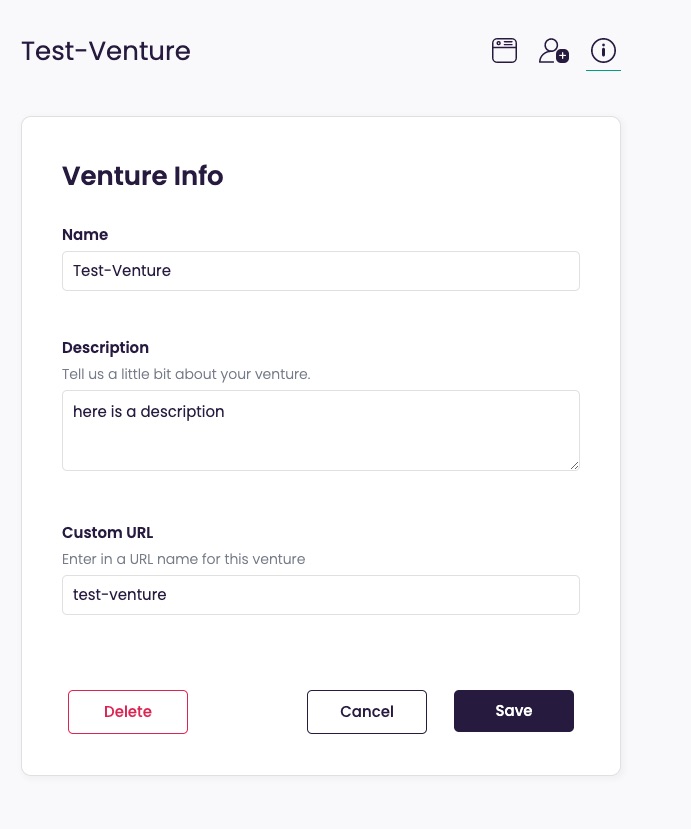
Task: Click the add team member icon
Action: [553, 50]
